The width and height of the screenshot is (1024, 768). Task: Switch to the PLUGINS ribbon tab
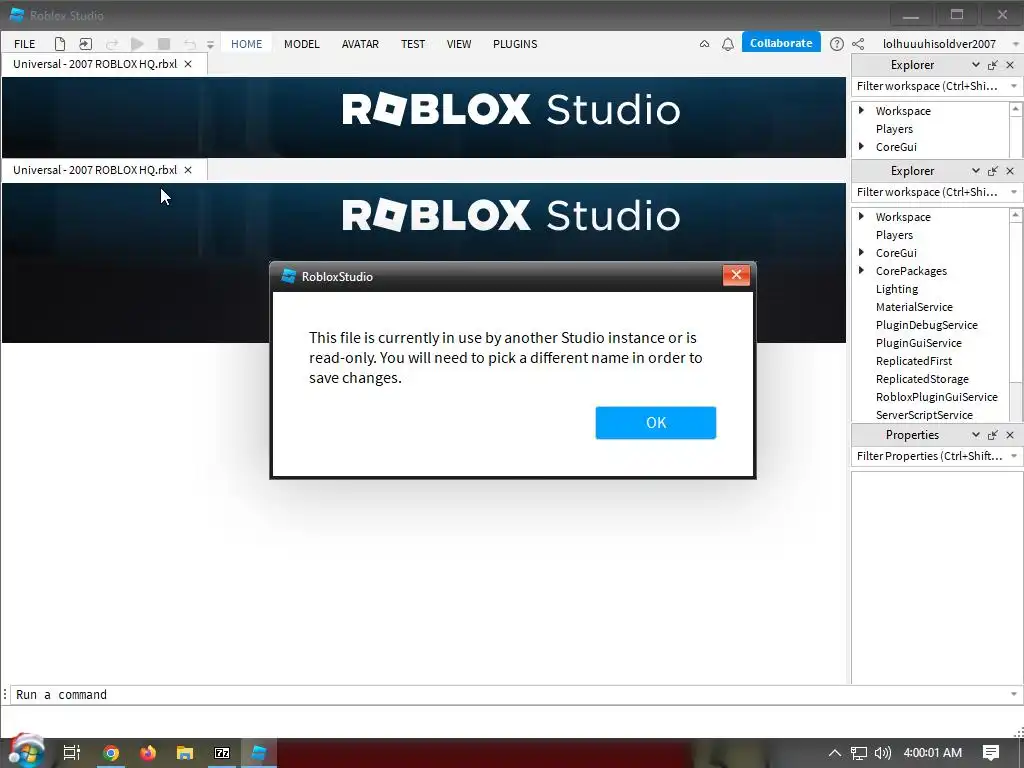click(515, 44)
